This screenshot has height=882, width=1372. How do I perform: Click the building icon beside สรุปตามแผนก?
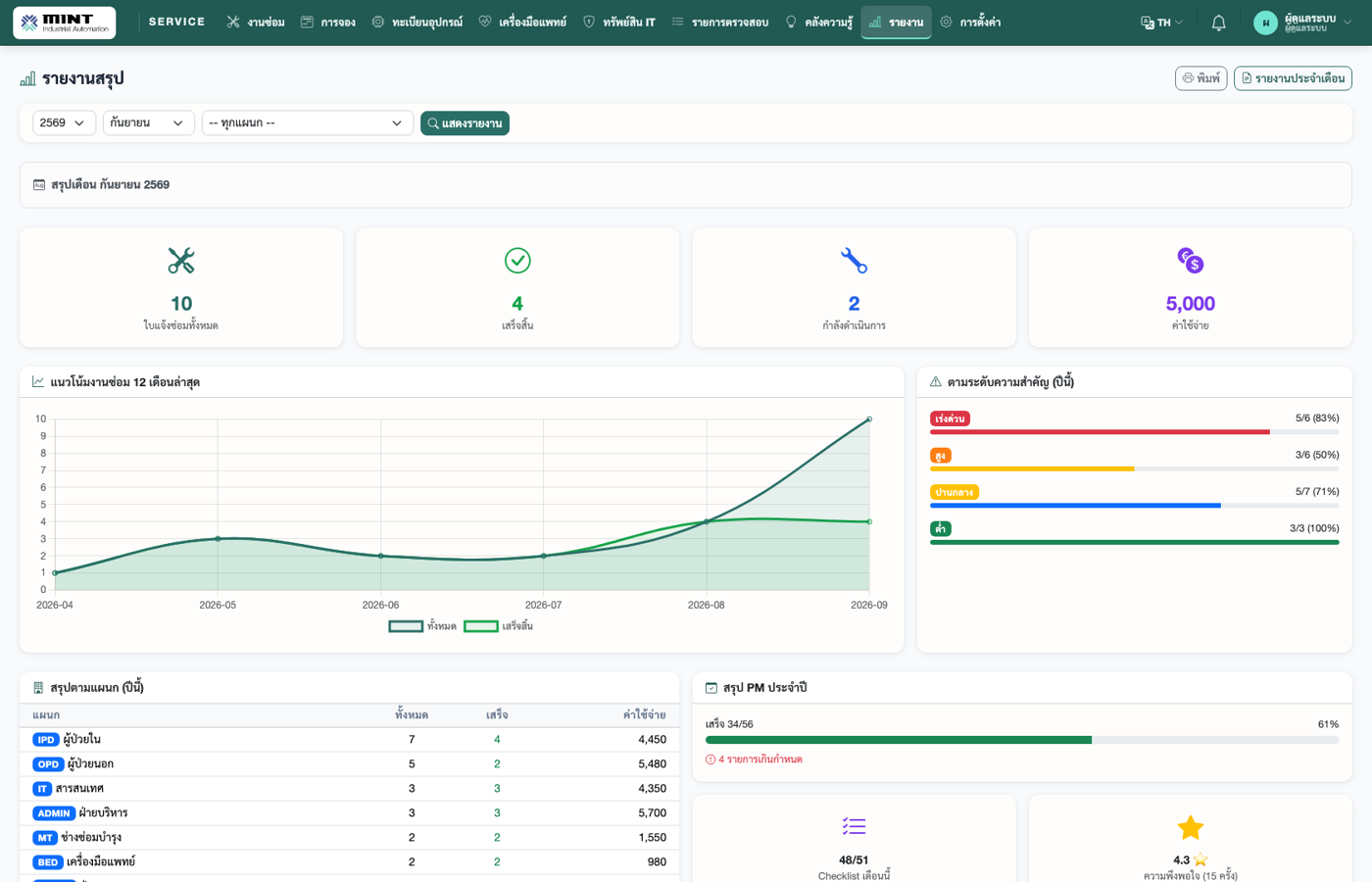38,688
